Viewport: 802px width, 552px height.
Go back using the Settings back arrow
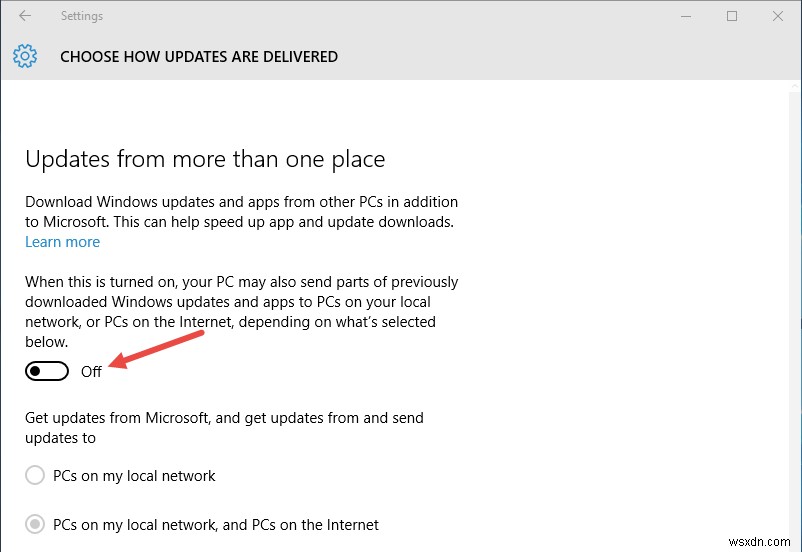point(25,16)
